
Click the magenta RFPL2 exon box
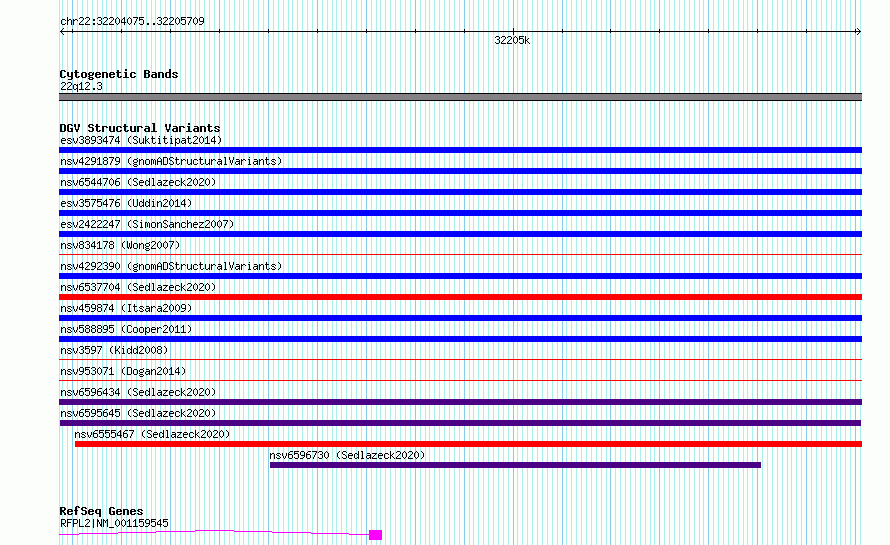coord(375,535)
